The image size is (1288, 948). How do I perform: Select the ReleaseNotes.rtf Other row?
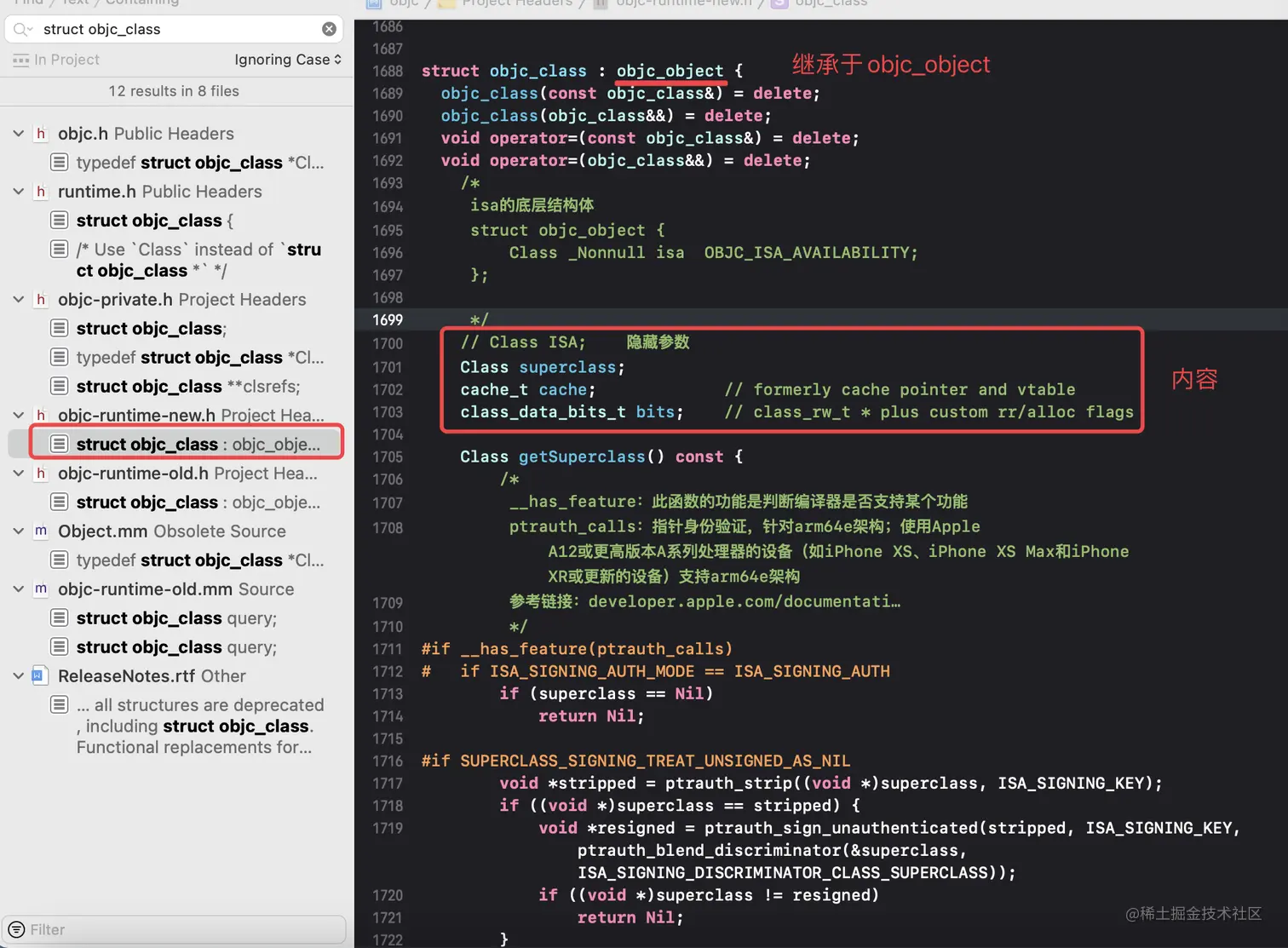click(x=176, y=676)
